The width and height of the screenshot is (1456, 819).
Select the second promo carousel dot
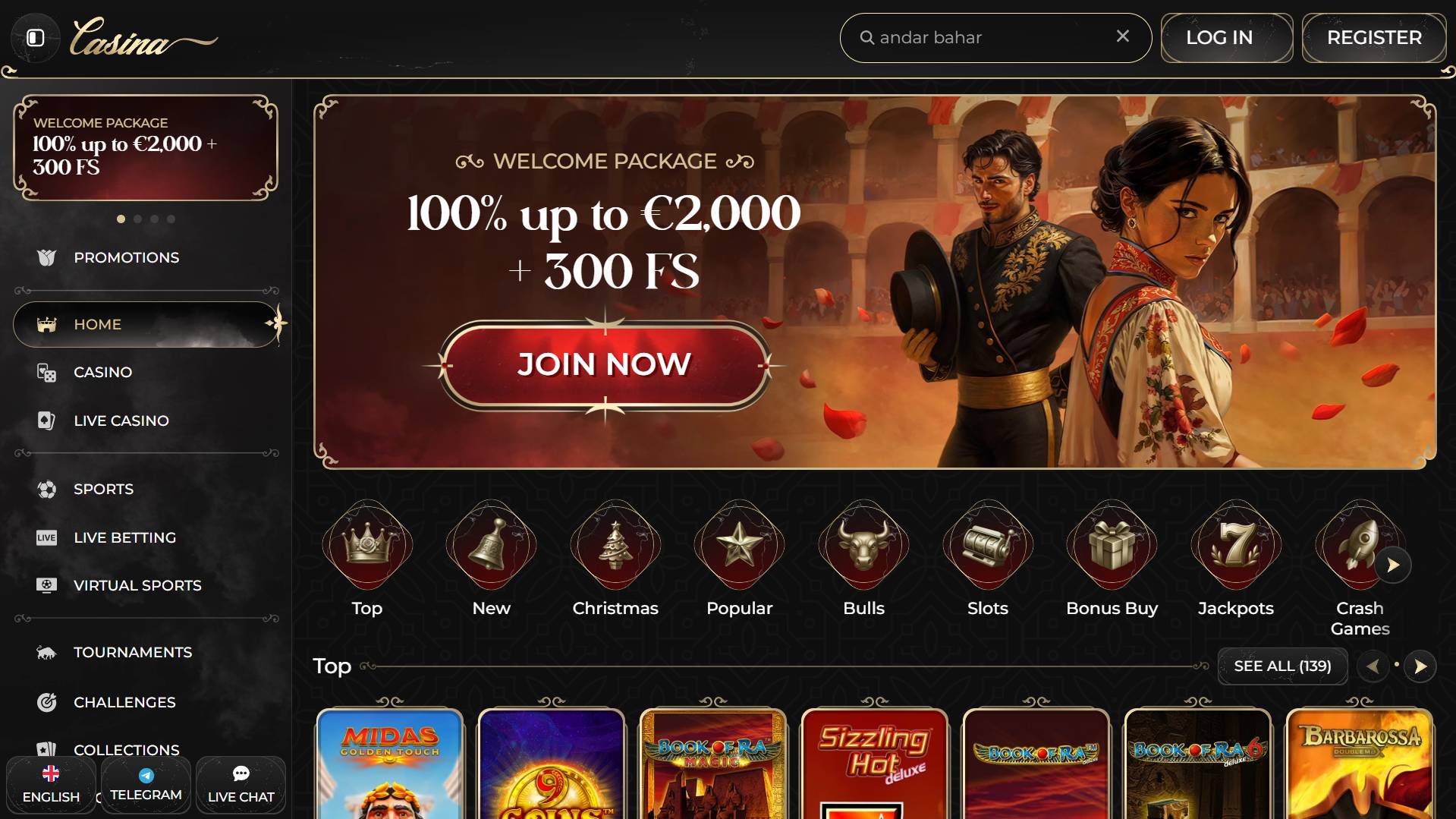click(137, 219)
